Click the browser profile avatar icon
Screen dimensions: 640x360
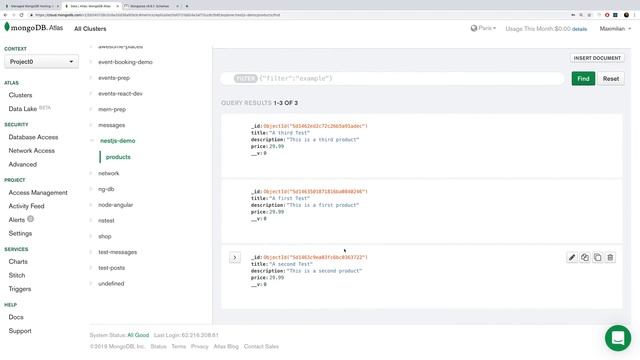coord(626,15)
